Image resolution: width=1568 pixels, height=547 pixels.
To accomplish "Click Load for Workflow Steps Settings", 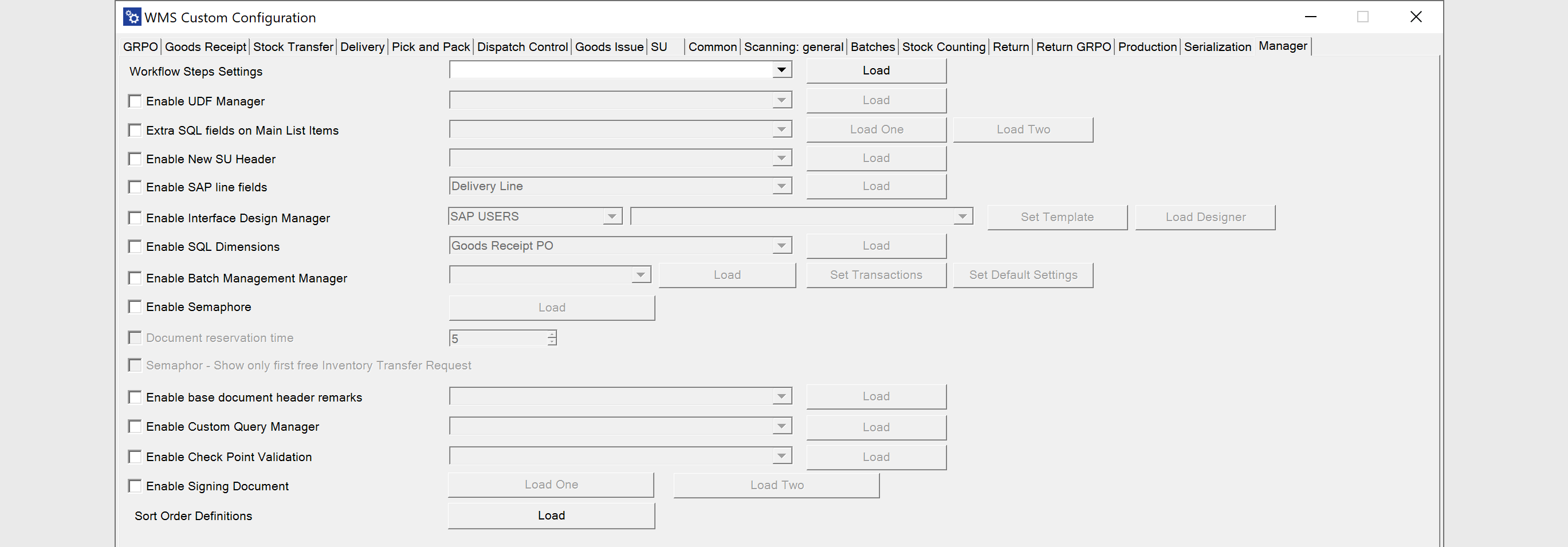I will point(876,70).
